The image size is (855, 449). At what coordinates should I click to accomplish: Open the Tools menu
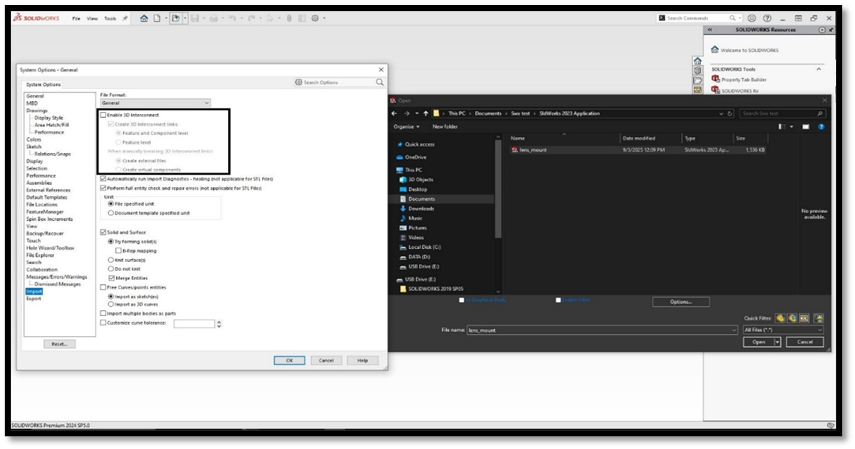pyautogui.click(x=110, y=19)
